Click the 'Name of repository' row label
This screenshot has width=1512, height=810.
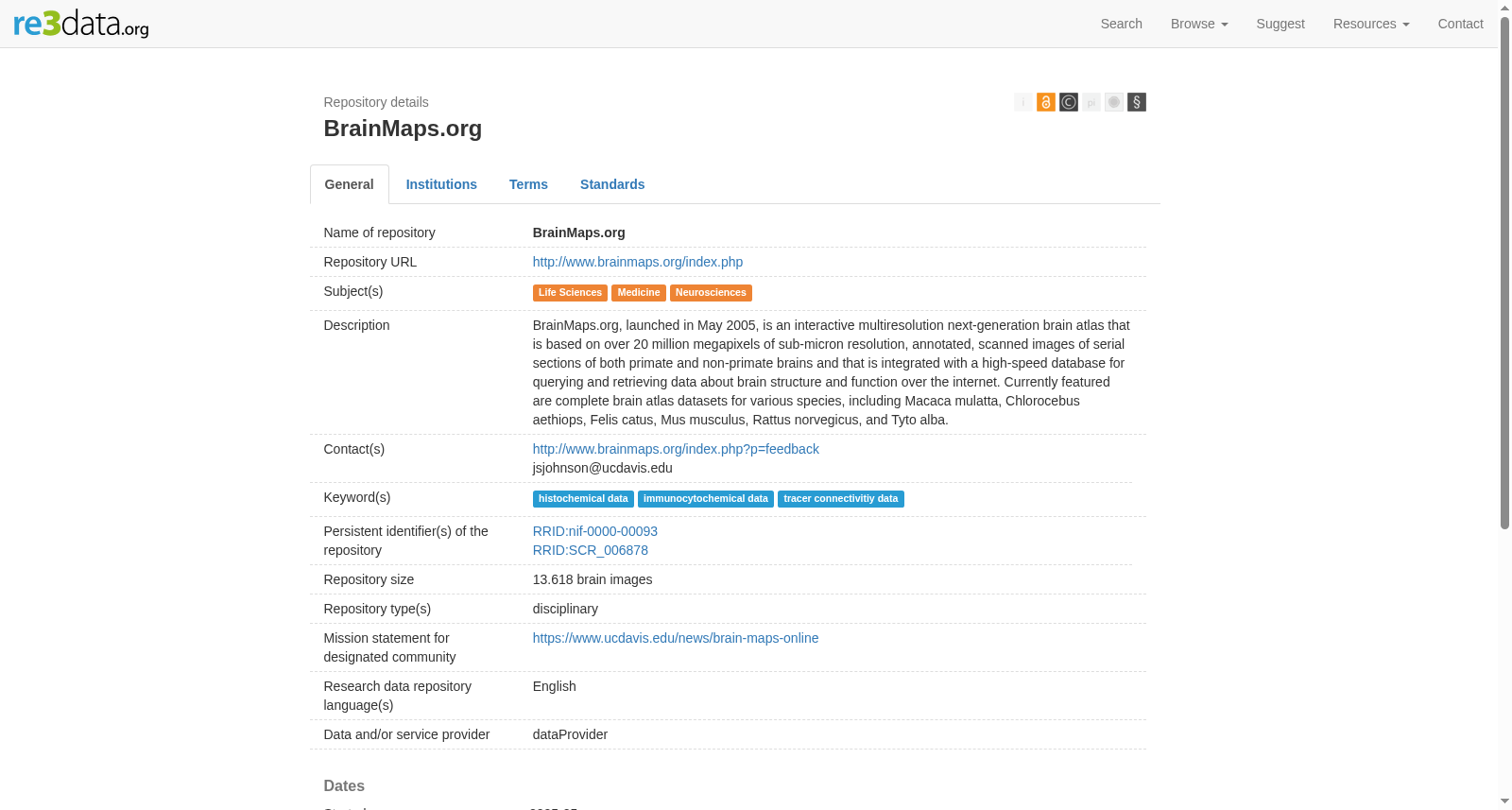point(380,233)
